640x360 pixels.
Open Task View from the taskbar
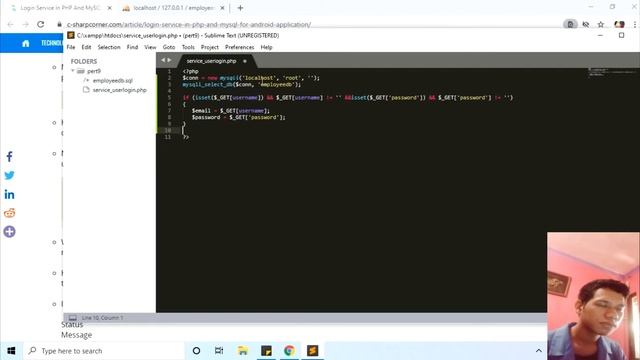[x=219, y=351]
